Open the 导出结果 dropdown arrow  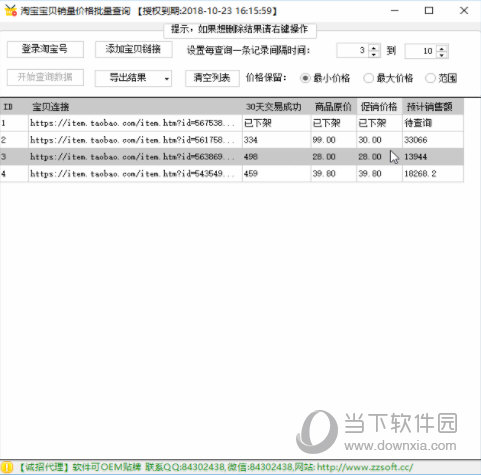click(167, 79)
